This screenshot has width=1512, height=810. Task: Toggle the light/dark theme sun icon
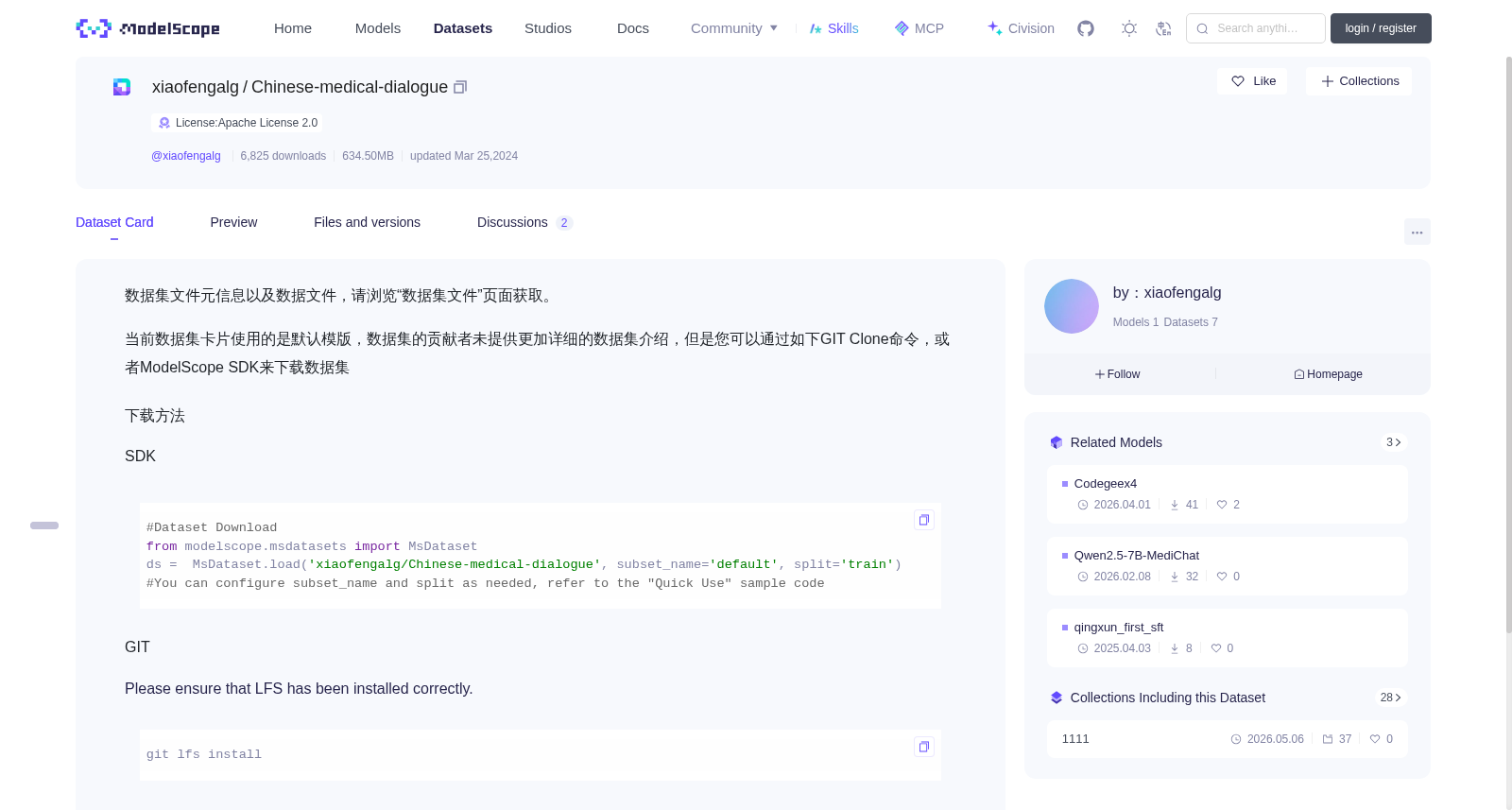tap(1129, 28)
